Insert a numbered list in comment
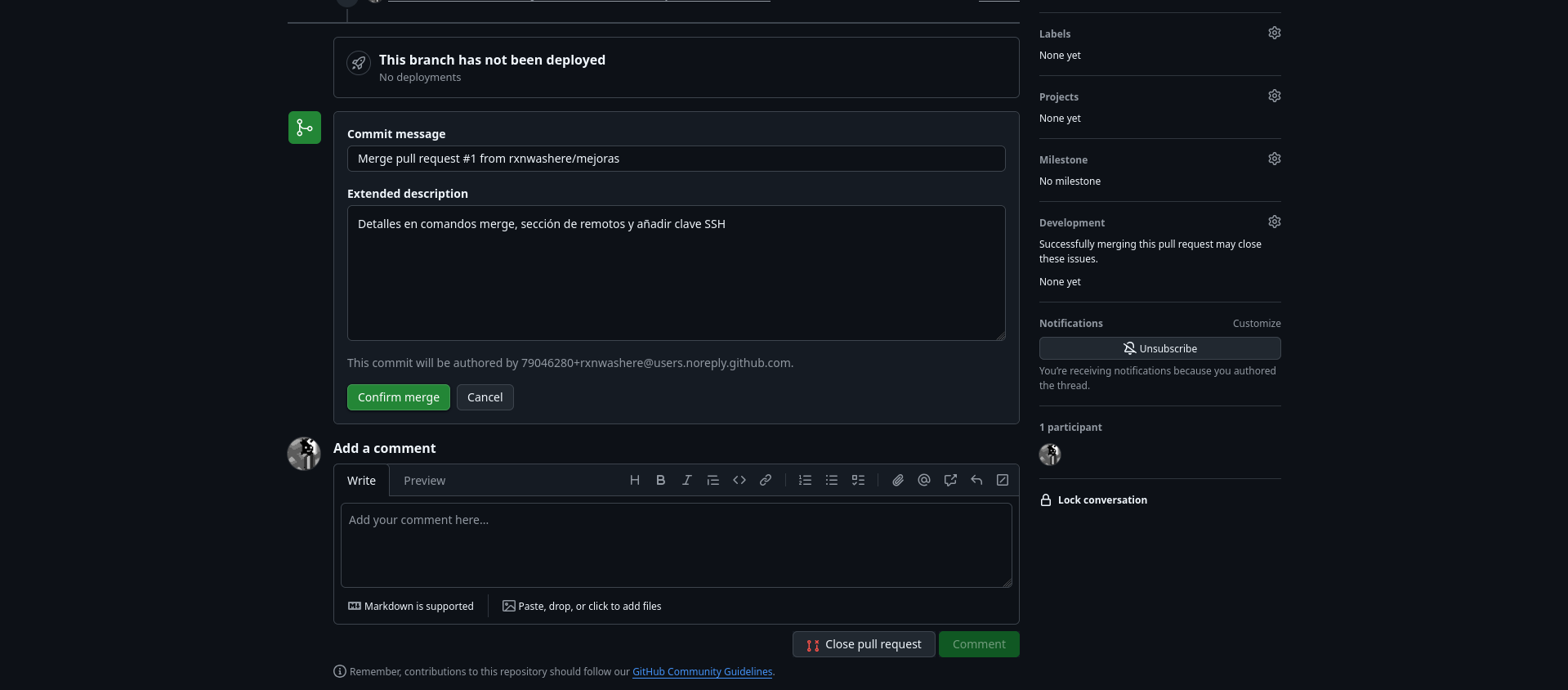The width and height of the screenshot is (1568, 690). (x=805, y=481)
